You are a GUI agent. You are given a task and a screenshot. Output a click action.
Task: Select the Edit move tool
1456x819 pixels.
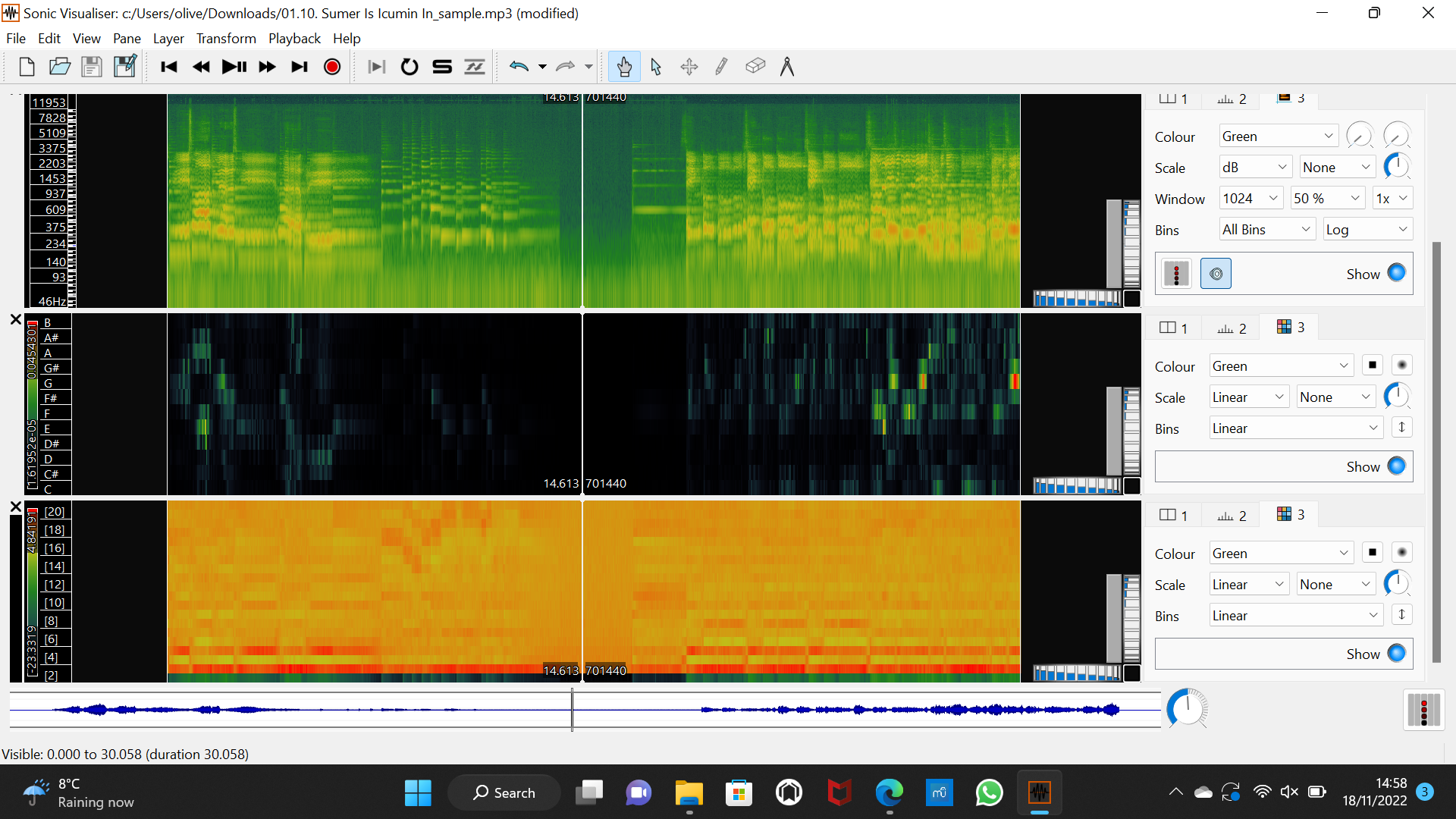[x=689, y=67]
